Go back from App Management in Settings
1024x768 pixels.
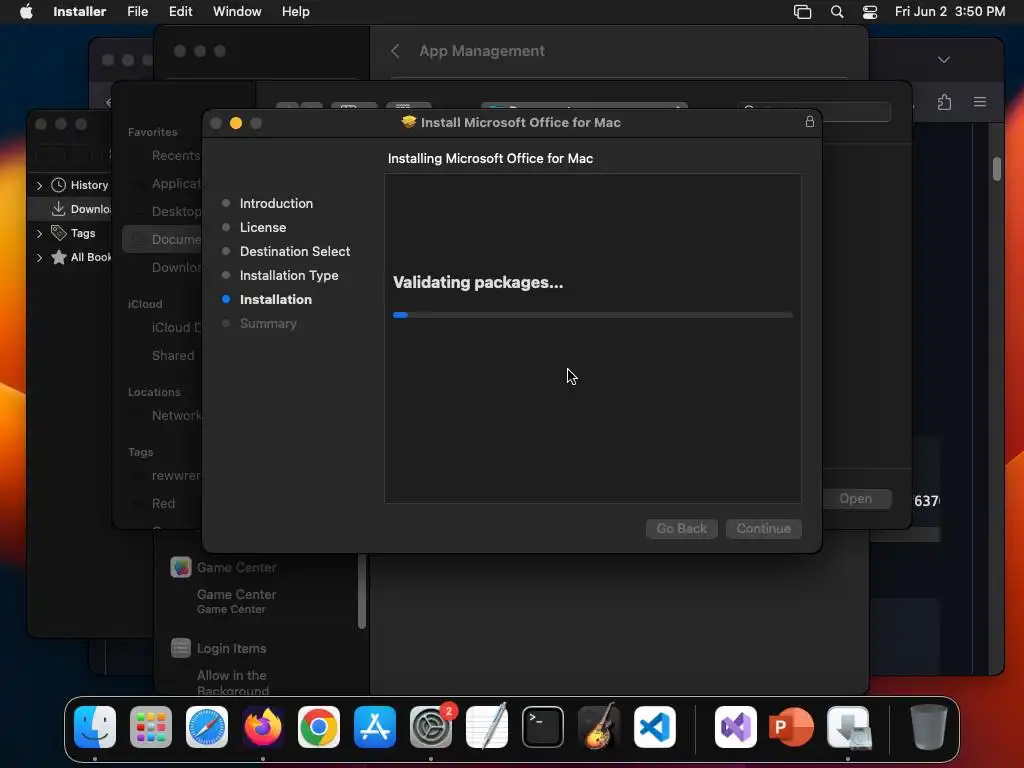coord(395,51)
